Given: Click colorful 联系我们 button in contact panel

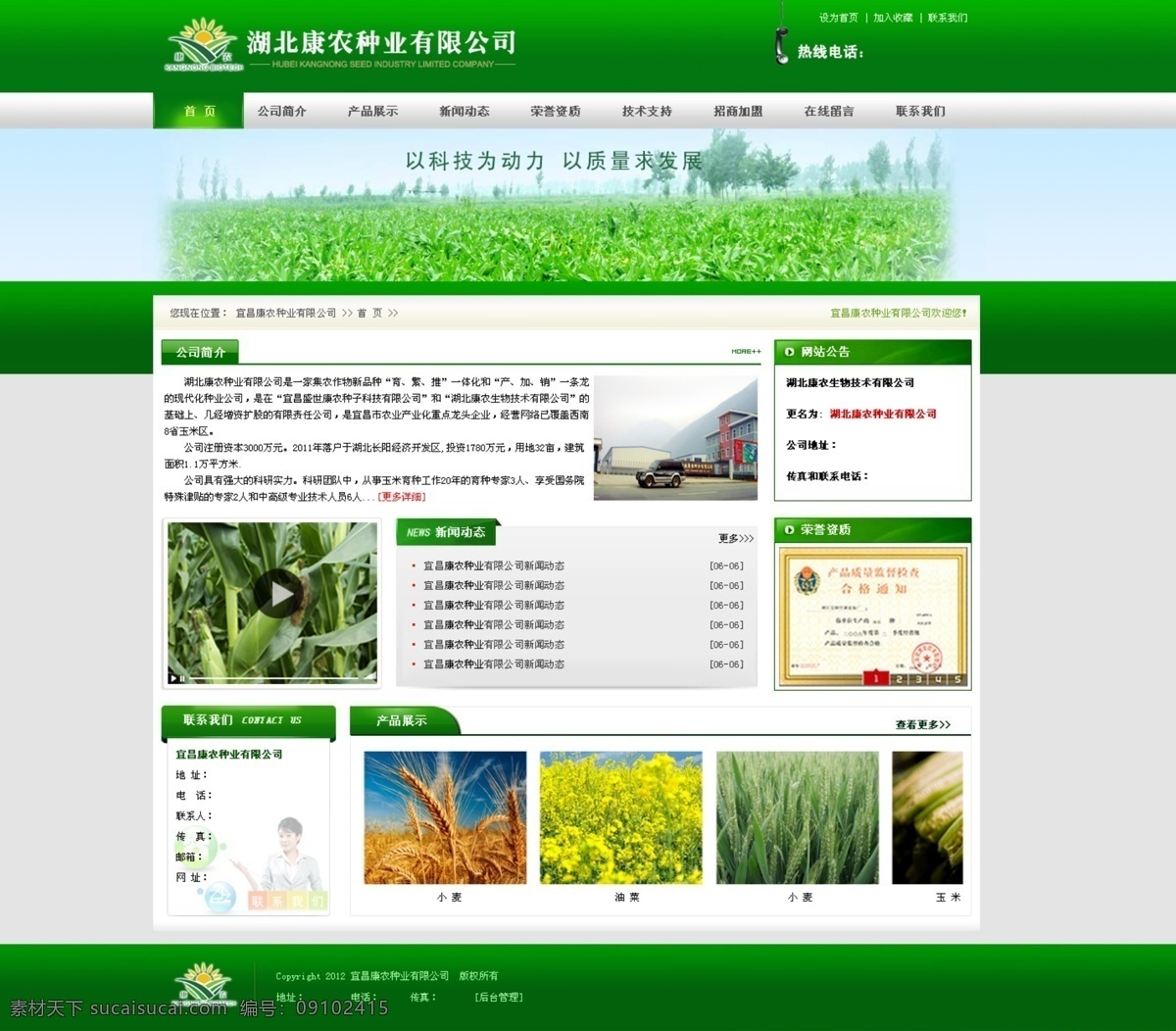Looking at the screenshot, I should pyautogui.click(x=287, y=901).
